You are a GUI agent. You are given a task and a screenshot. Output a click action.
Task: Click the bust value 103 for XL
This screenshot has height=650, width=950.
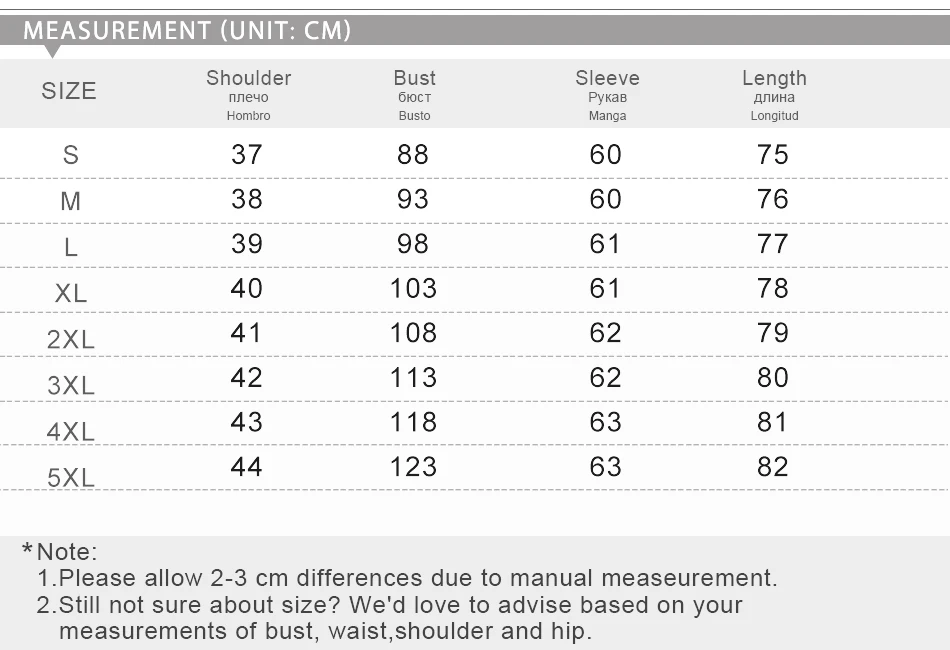[413, 288]
